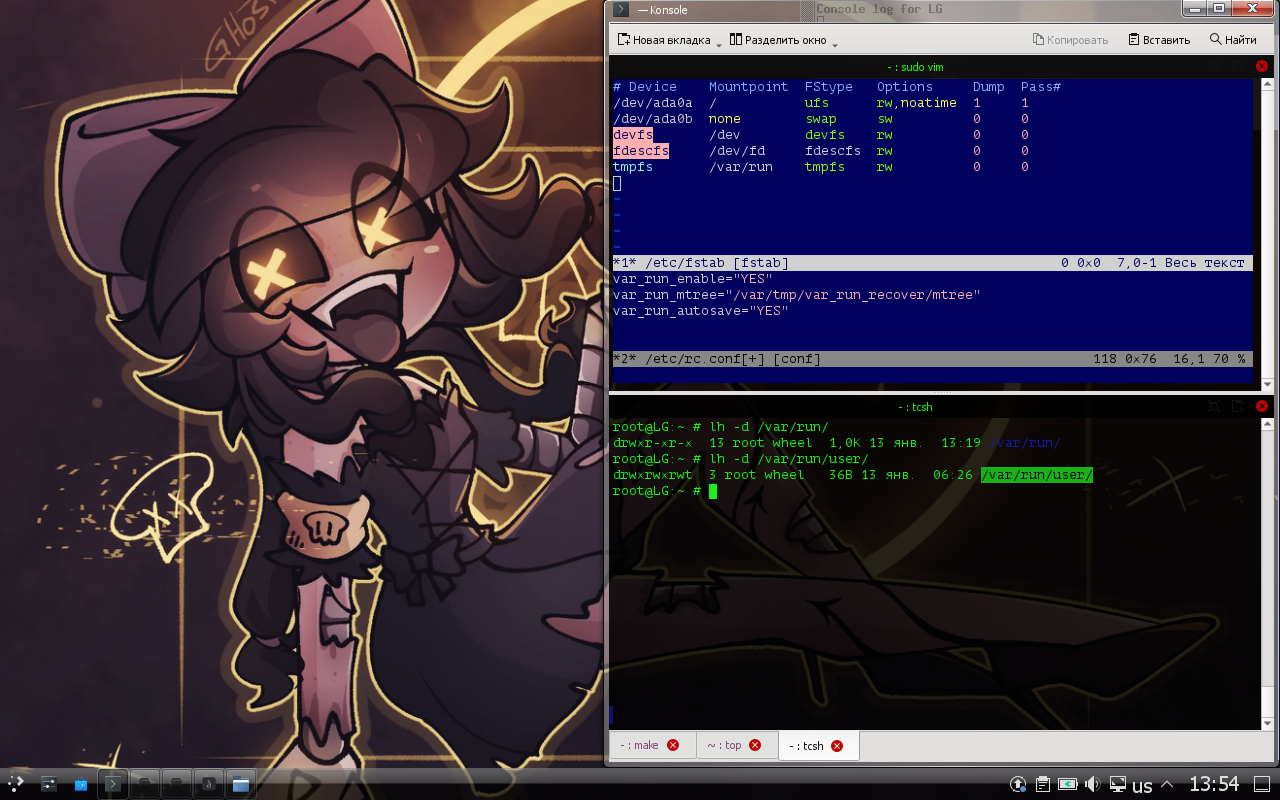This screenshot has width=1280, height=800.
Task: Click /dev/ada0b in the fstab
Action: [x=652, y=119]
